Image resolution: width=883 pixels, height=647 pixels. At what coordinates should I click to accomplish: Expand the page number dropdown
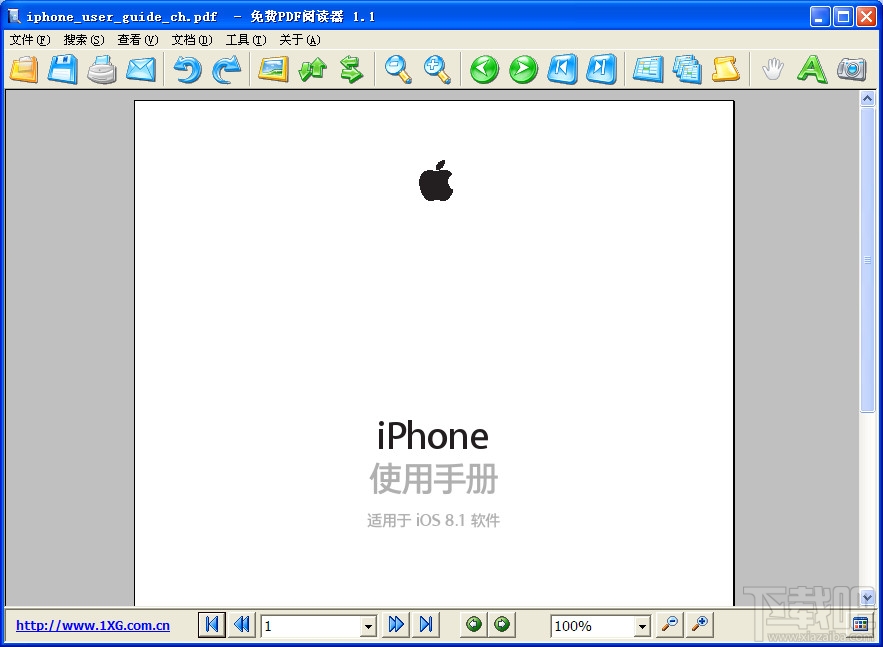[368, 626]
